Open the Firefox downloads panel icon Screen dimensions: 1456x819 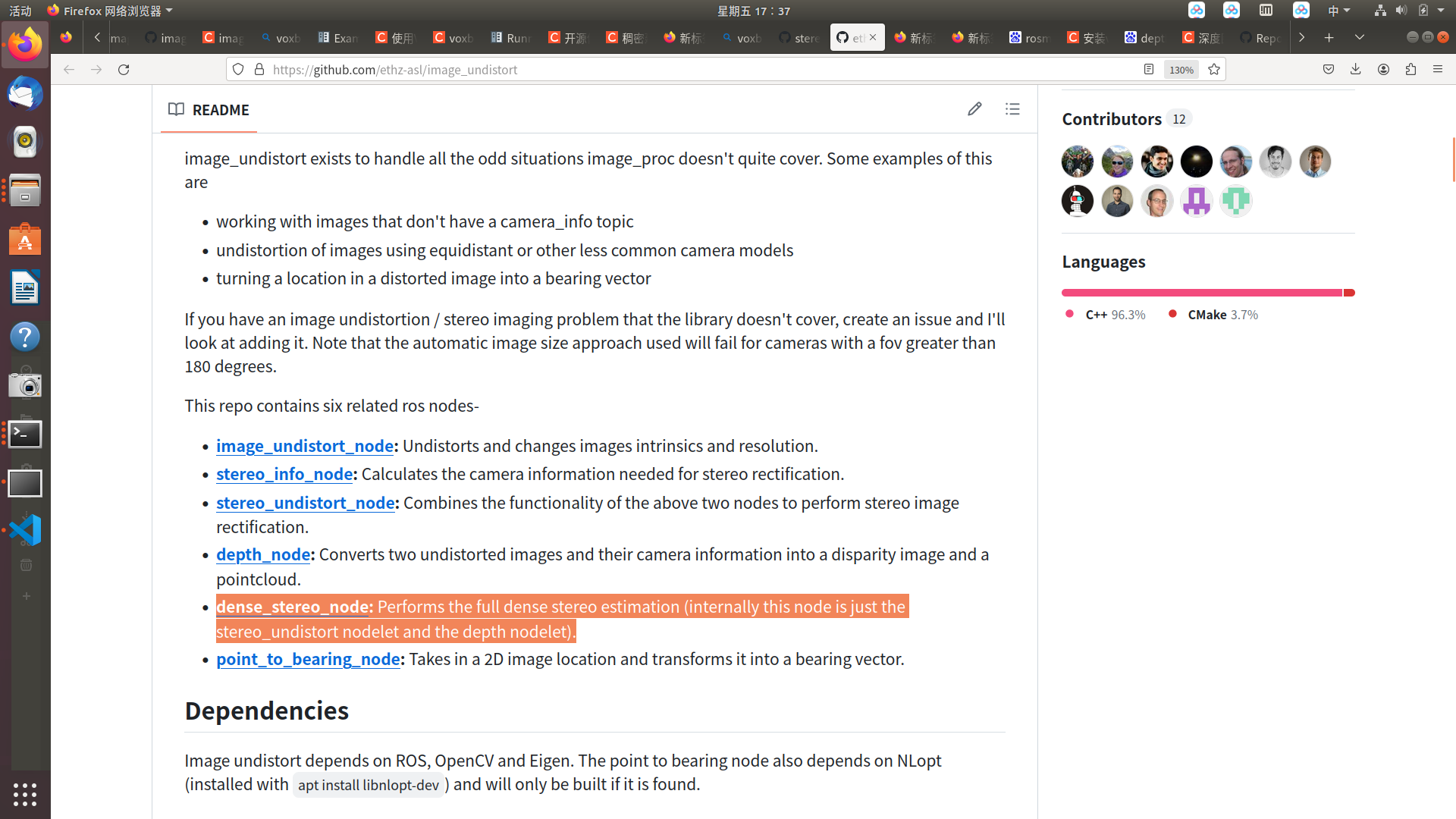1356,69
